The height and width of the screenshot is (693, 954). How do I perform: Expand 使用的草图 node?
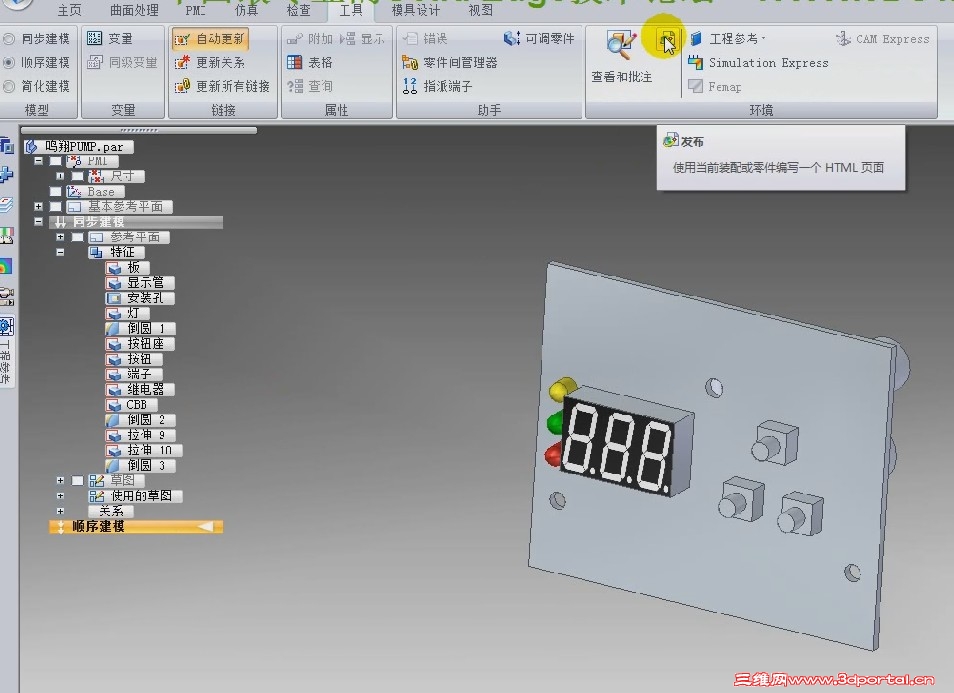(x=60, y=496)
